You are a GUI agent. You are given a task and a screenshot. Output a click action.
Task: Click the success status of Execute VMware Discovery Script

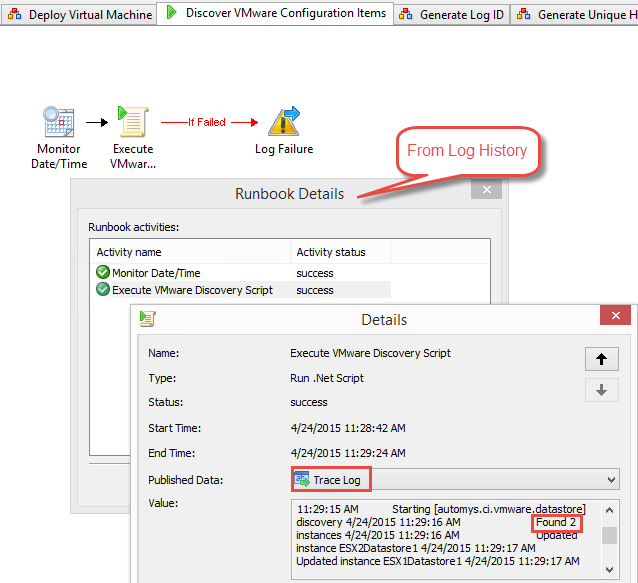coord(315,290)
